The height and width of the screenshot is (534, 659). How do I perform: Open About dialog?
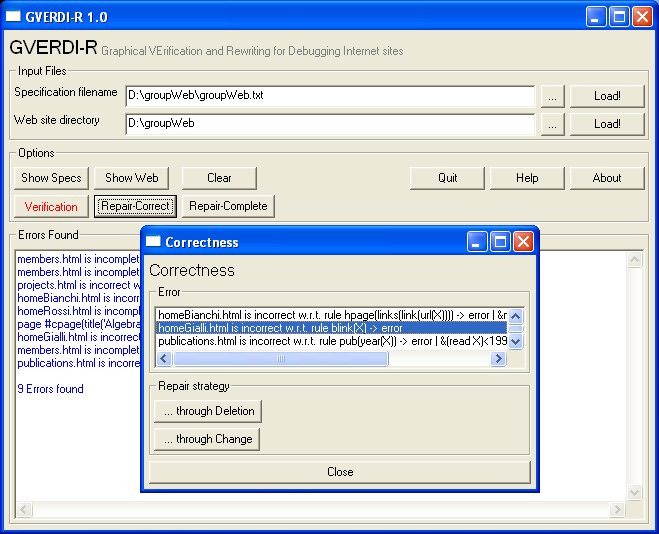tap(607, 178)
